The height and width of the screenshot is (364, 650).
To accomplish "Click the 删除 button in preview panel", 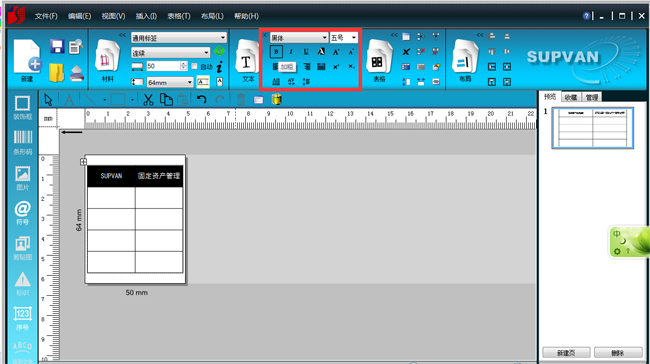I will click(x=618, y=353).
